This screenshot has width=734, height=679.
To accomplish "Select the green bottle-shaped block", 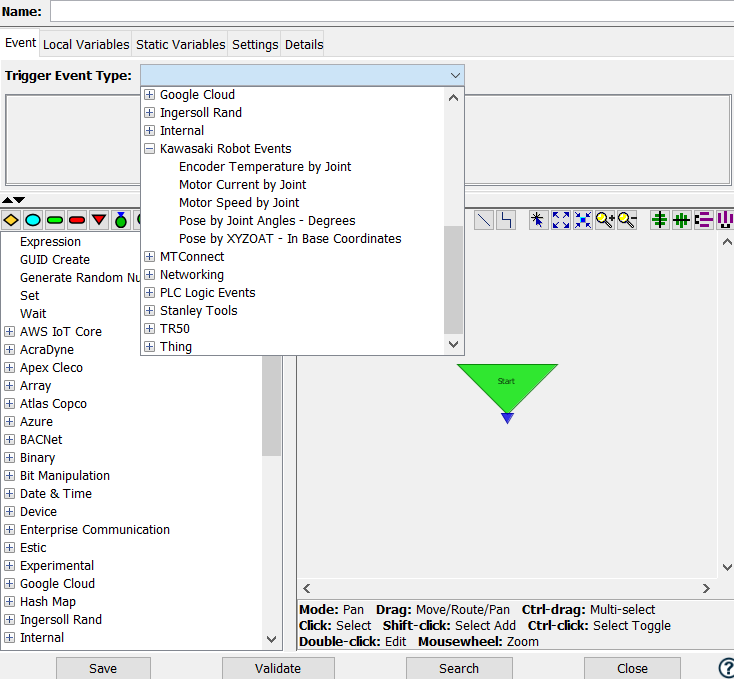I will (x=121, y=220).
